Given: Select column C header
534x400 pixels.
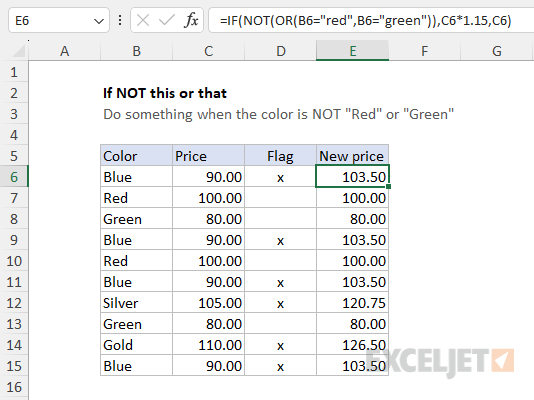Looking at the screenshot, I should click(208, 51).
